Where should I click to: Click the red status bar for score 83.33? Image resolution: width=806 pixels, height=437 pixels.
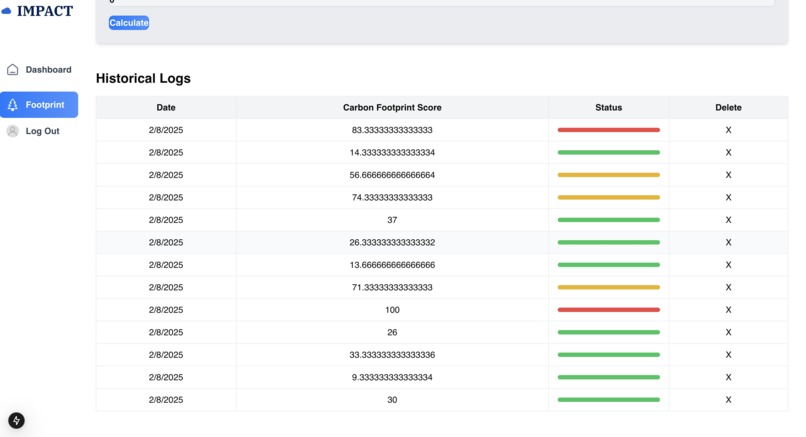click(x=608, y=130)
